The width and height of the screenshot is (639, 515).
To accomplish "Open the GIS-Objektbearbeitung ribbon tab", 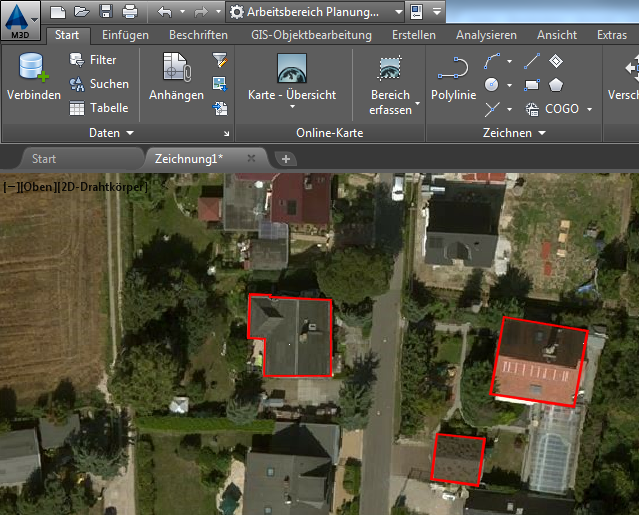I will click(x=310, y=35).
